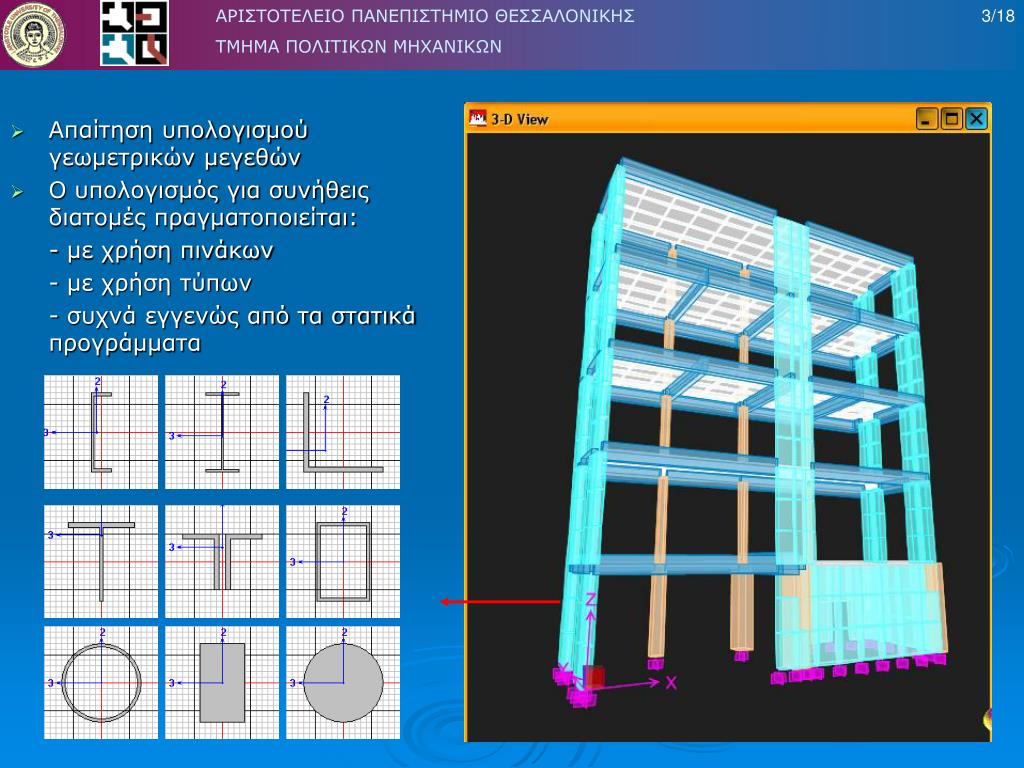Click the line "- με χρήση πινάκων"
Screen dimensions: 1024x768
tap(161, 251)
